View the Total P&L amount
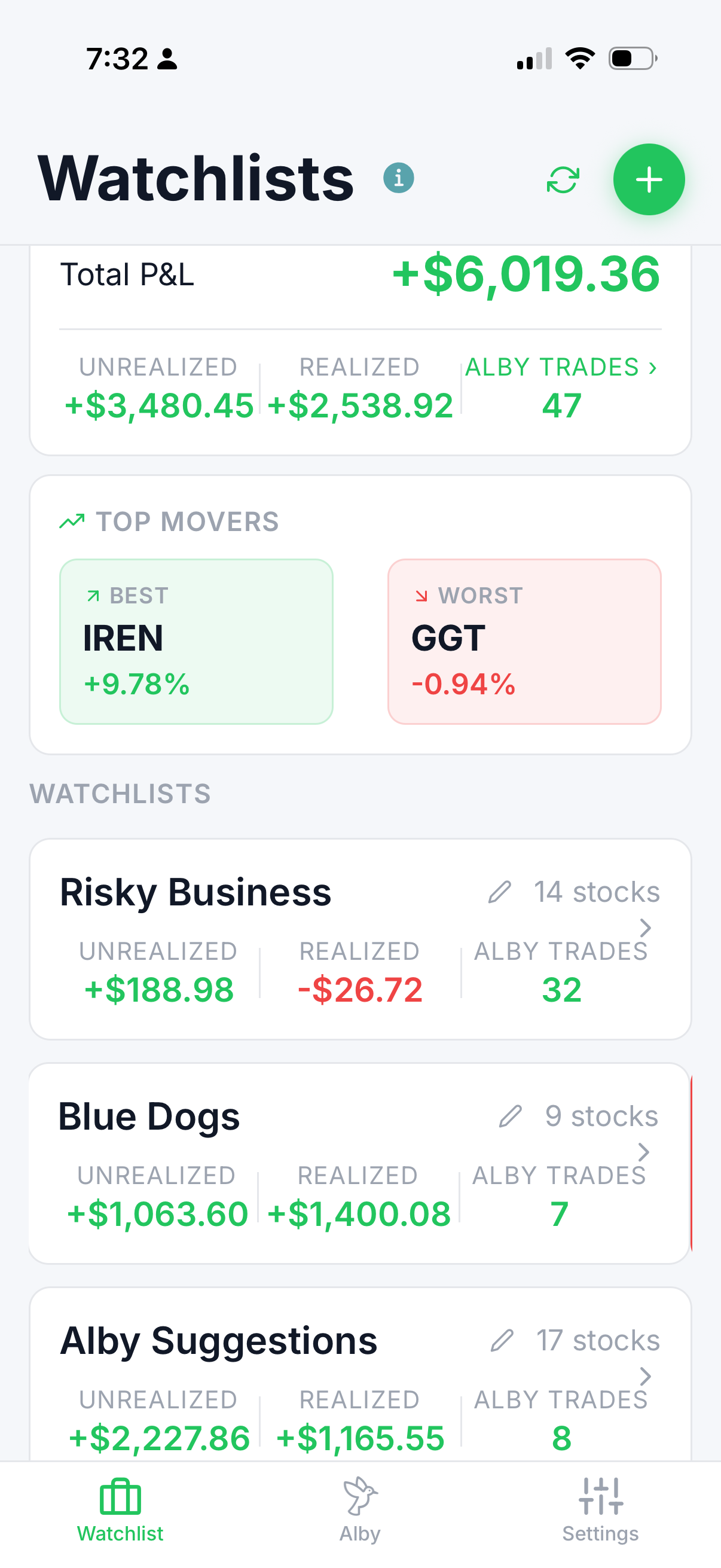This screenshot has width=721, height=1568. (526, 274)
